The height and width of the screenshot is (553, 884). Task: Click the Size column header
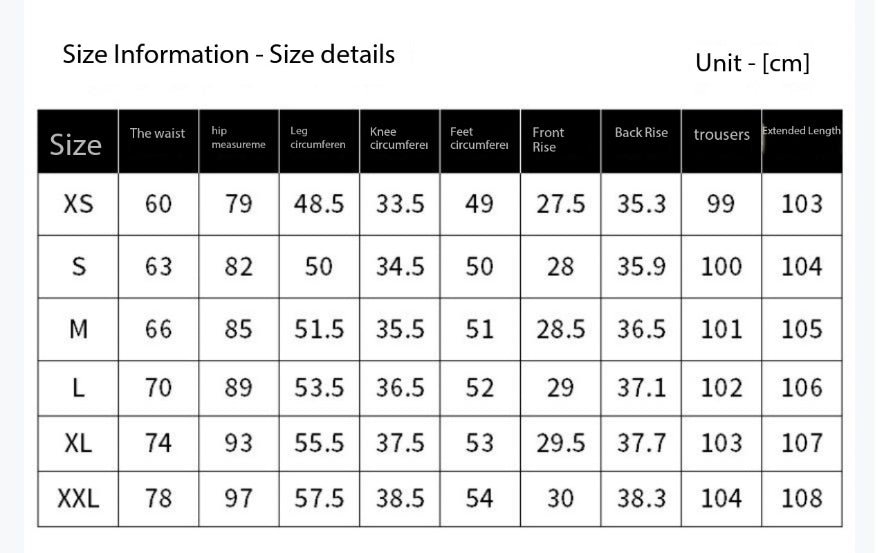click(x=76, y=145)
